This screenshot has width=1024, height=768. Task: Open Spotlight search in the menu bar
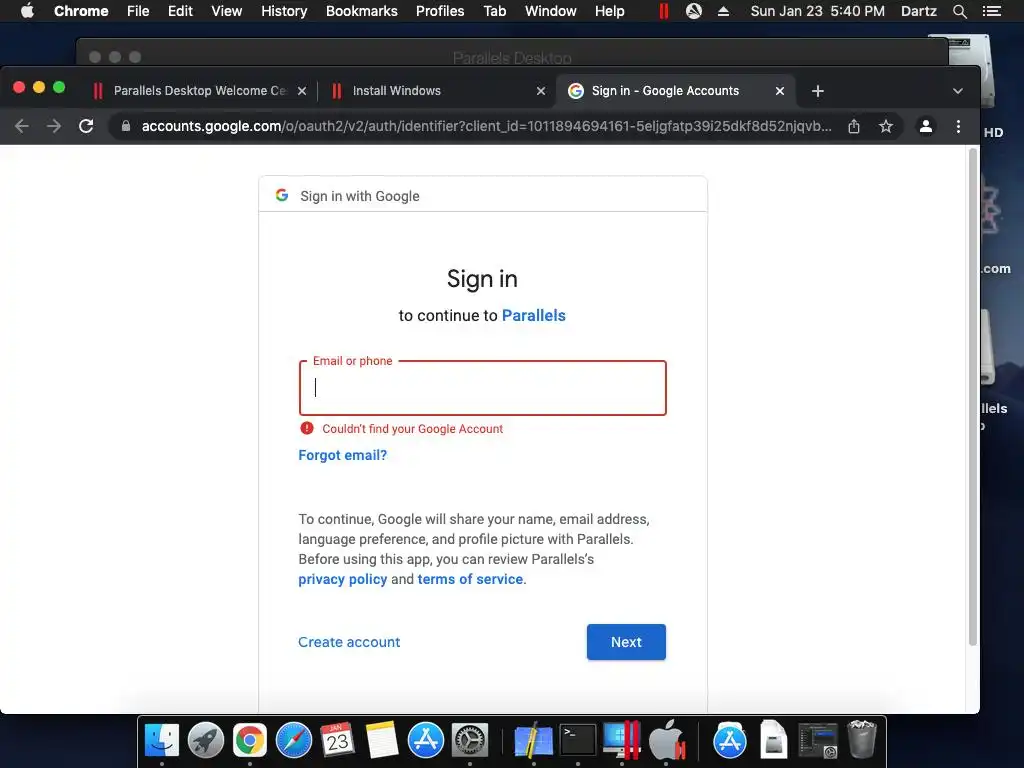959,11
